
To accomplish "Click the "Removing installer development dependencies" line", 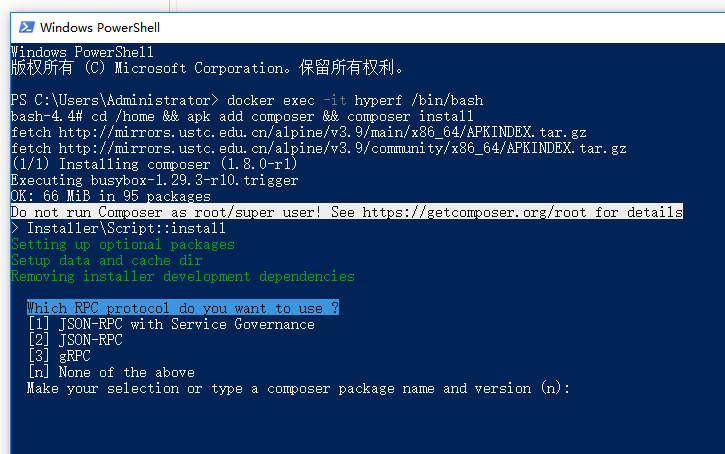I will coord(183,276).
